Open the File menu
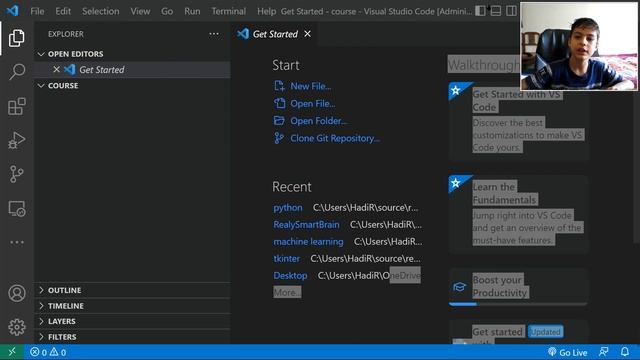 (37, 11)
